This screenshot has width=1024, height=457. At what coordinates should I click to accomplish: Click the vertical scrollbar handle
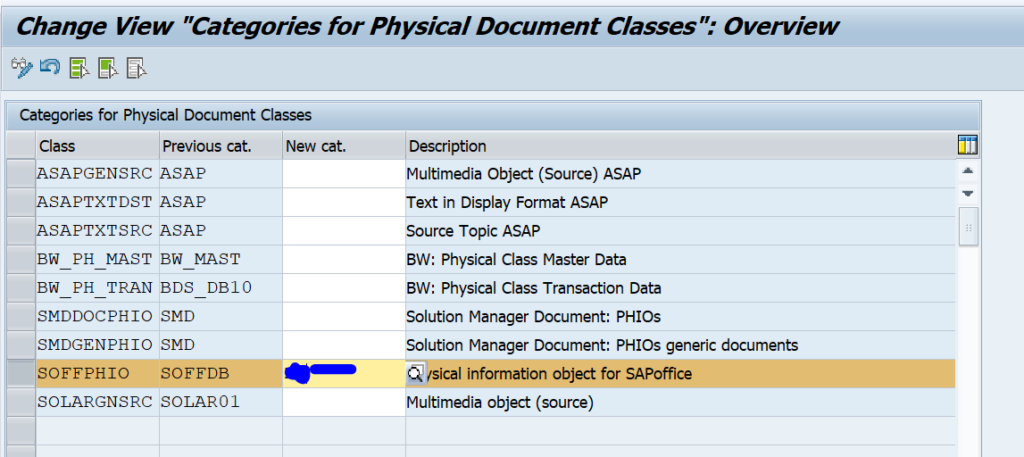[967, 226]
